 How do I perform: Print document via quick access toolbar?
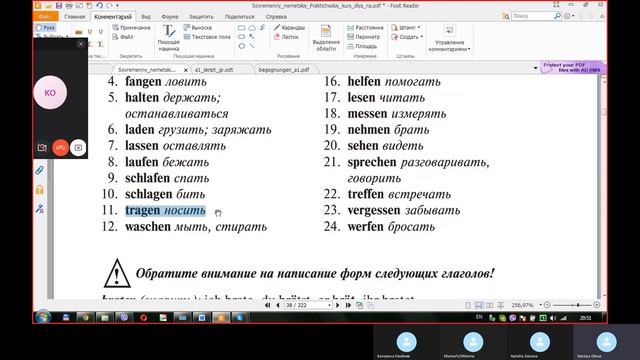[x=69, y=6]
